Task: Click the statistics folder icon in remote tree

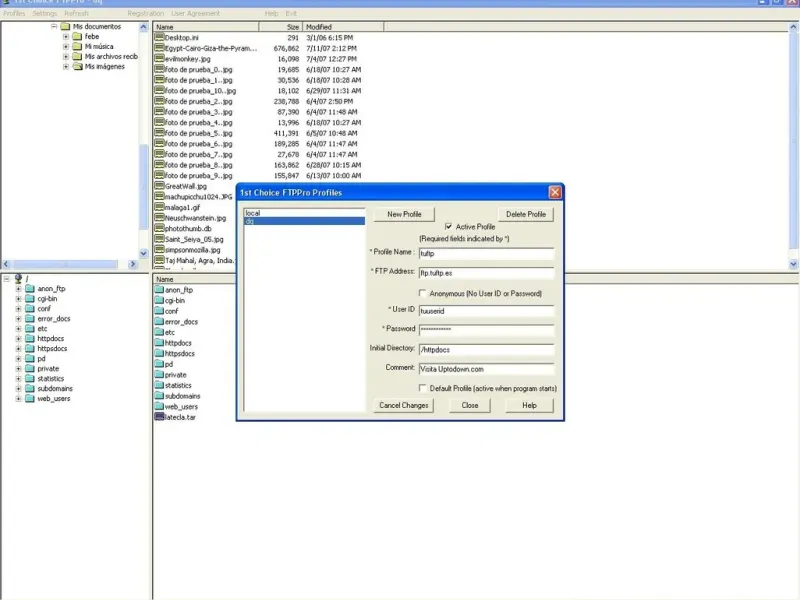Action: pyautogui.click(x=30, y=379)
